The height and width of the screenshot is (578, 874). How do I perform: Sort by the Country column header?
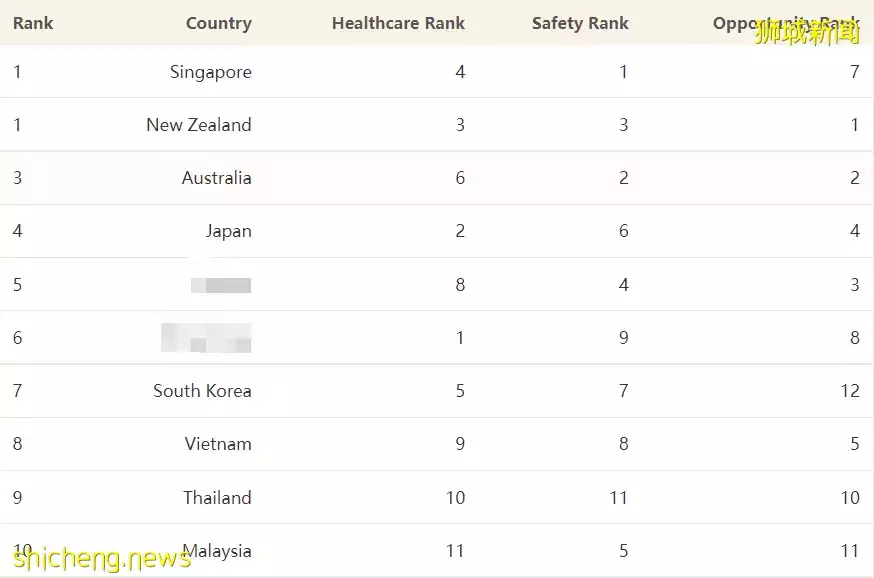click(218, 23)
